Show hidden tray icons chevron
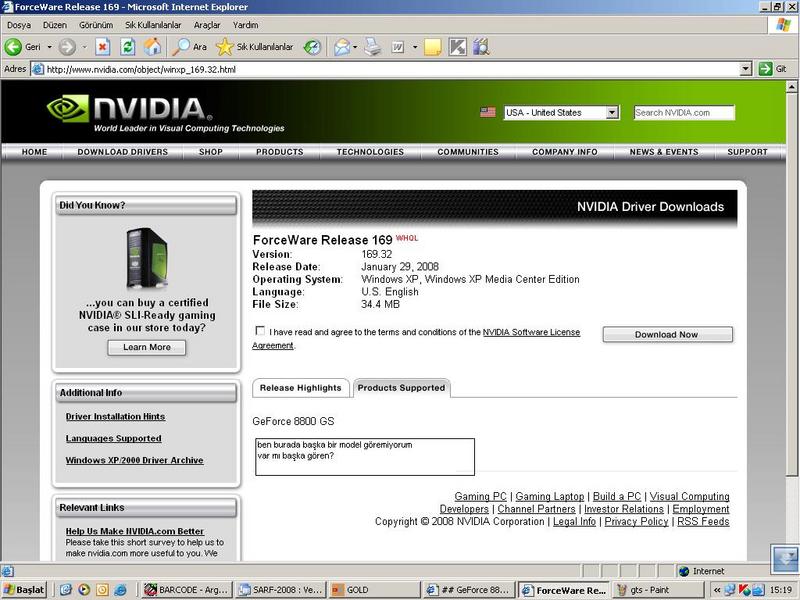800x600 pixels. [716, 590]
